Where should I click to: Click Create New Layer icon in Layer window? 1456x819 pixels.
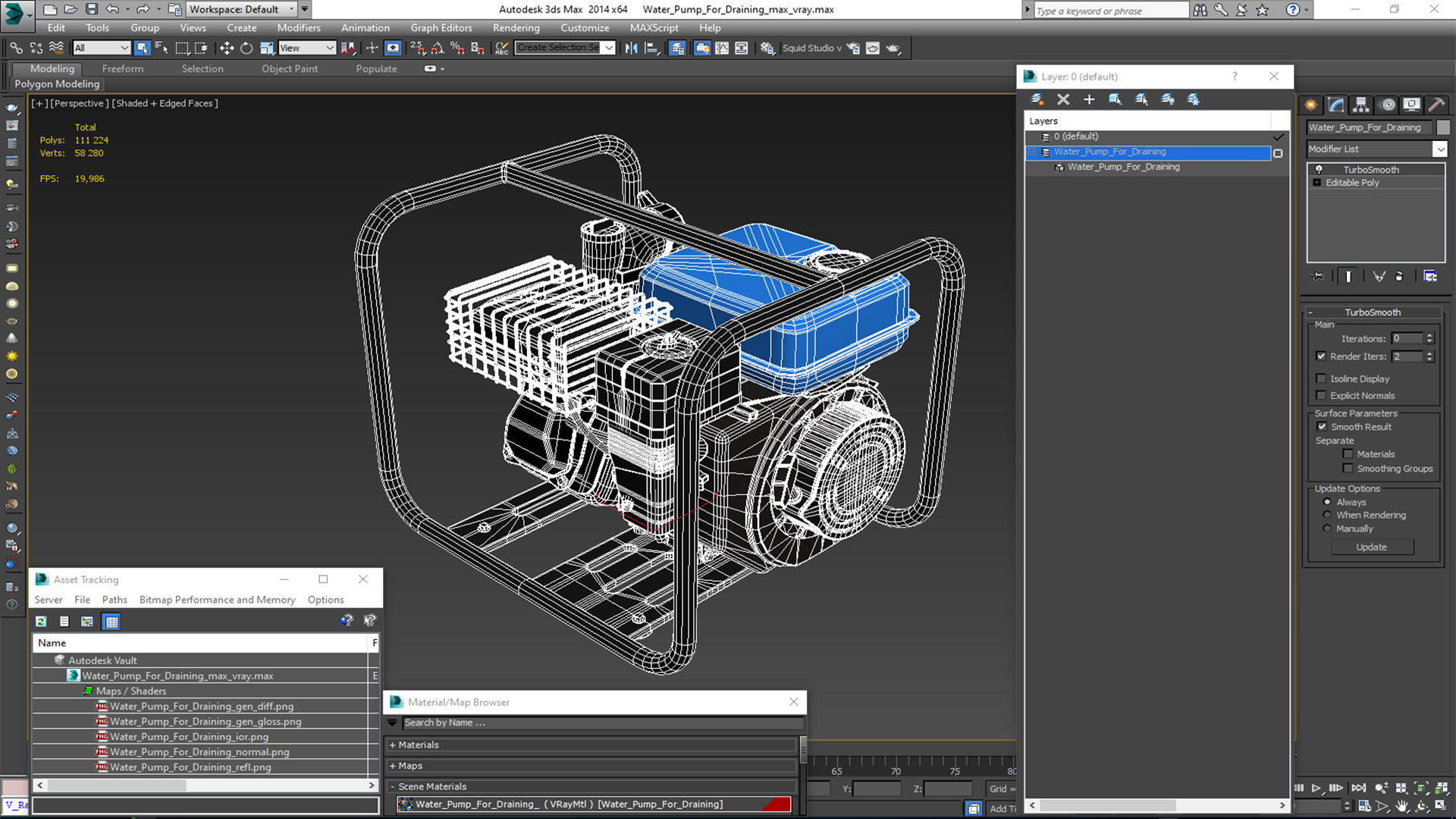(x=1037, y=99)
